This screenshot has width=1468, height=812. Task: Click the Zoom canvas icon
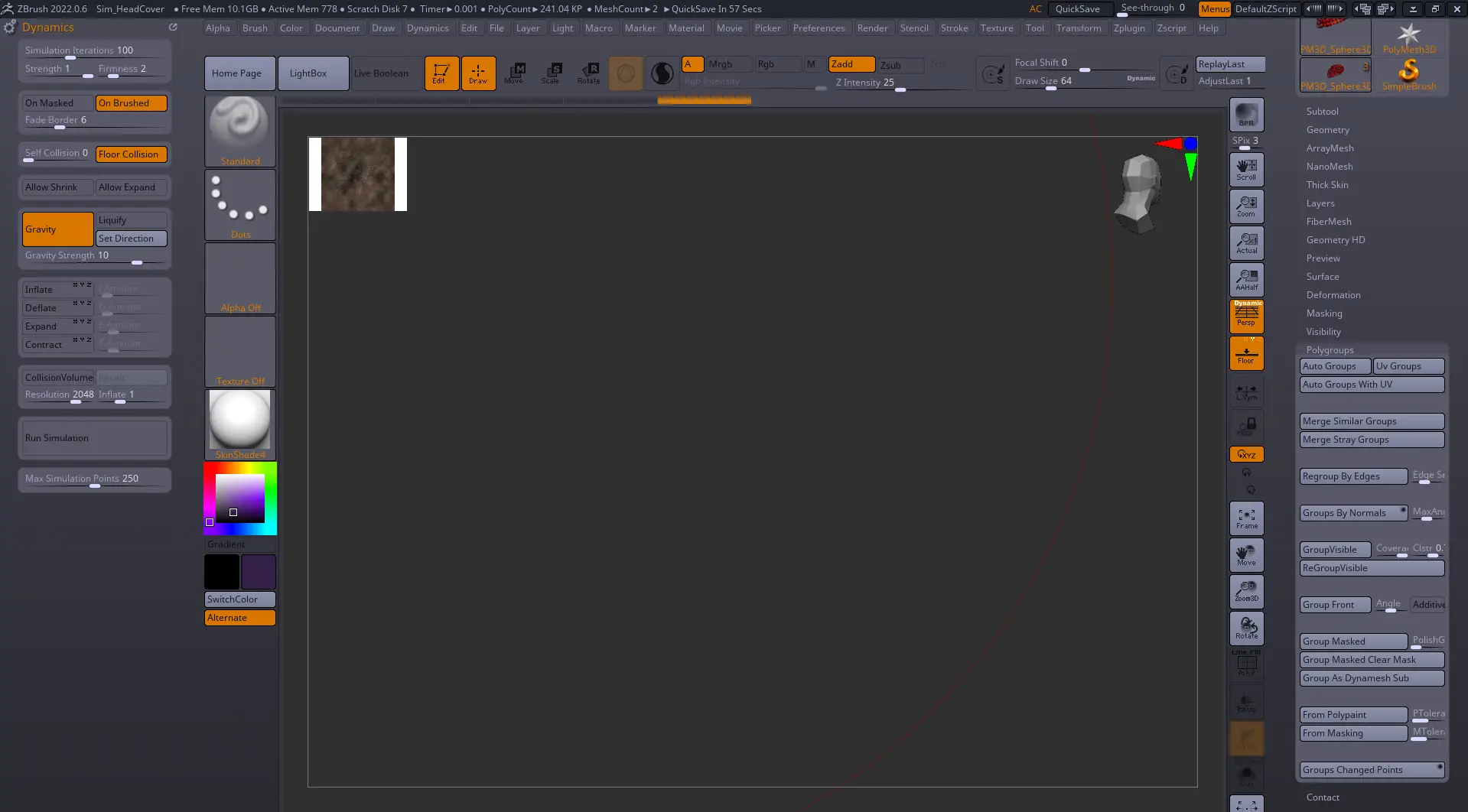click(x=1246, y=206)
